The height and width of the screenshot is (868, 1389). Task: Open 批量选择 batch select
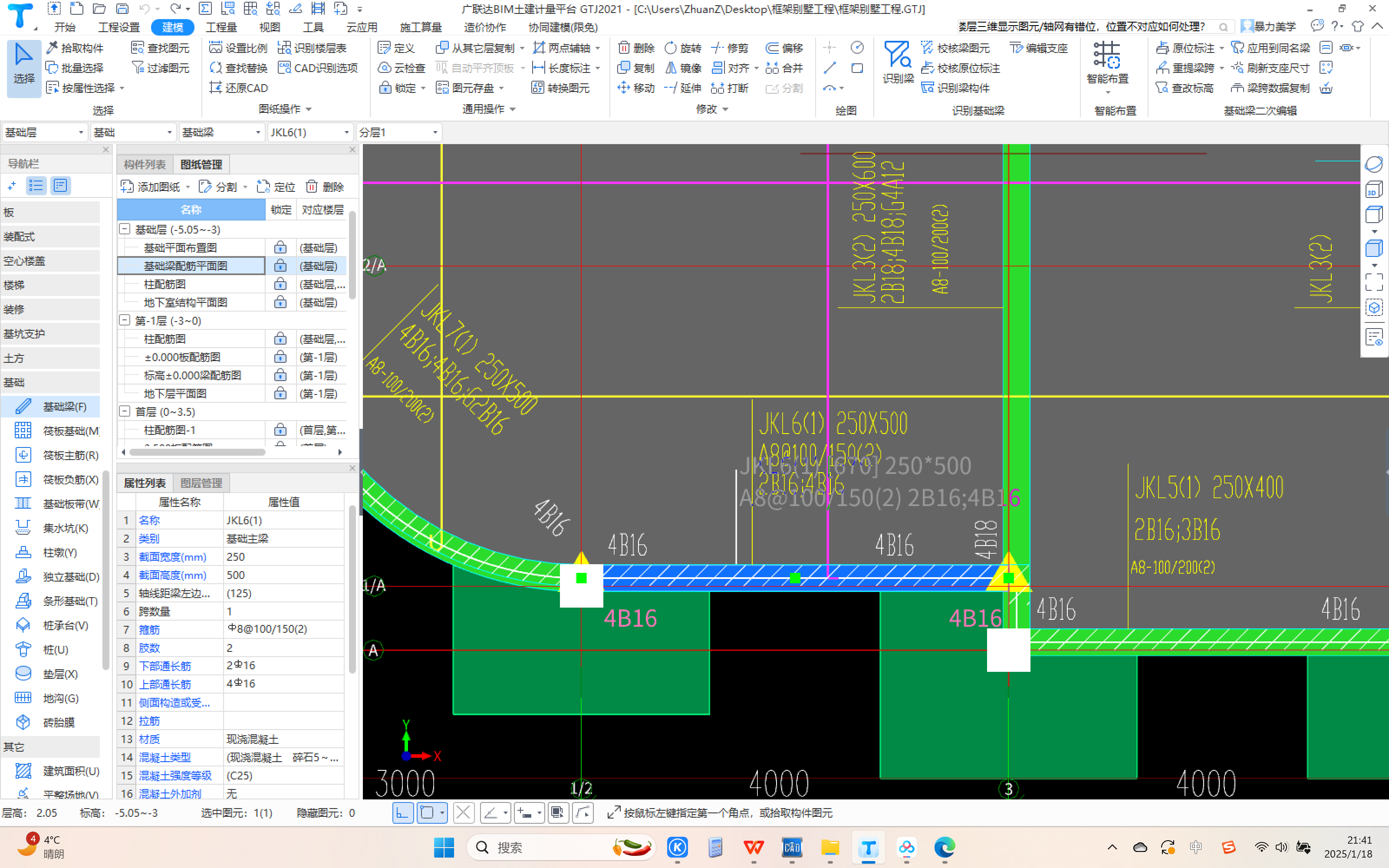pyautogui.click(x=75, y=68)
